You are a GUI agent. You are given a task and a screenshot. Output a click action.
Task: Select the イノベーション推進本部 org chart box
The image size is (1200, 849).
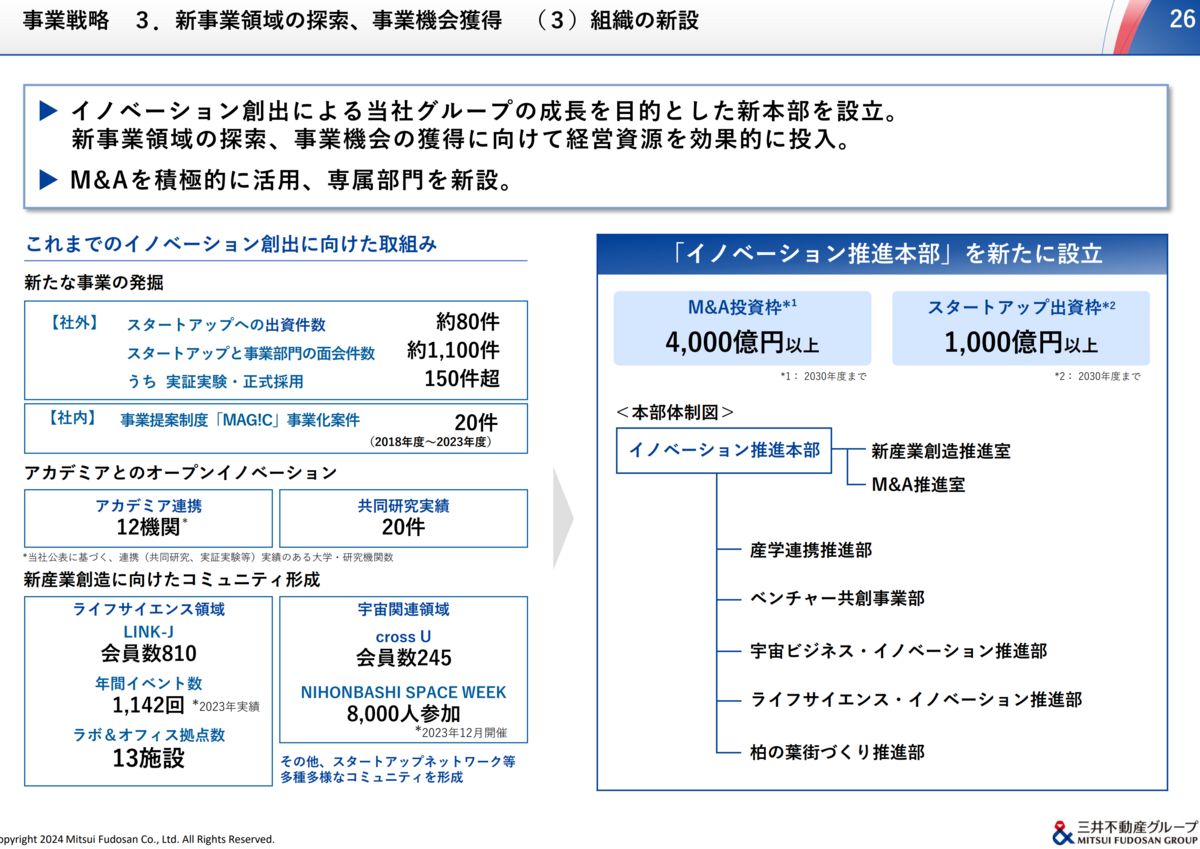[724, 451]
